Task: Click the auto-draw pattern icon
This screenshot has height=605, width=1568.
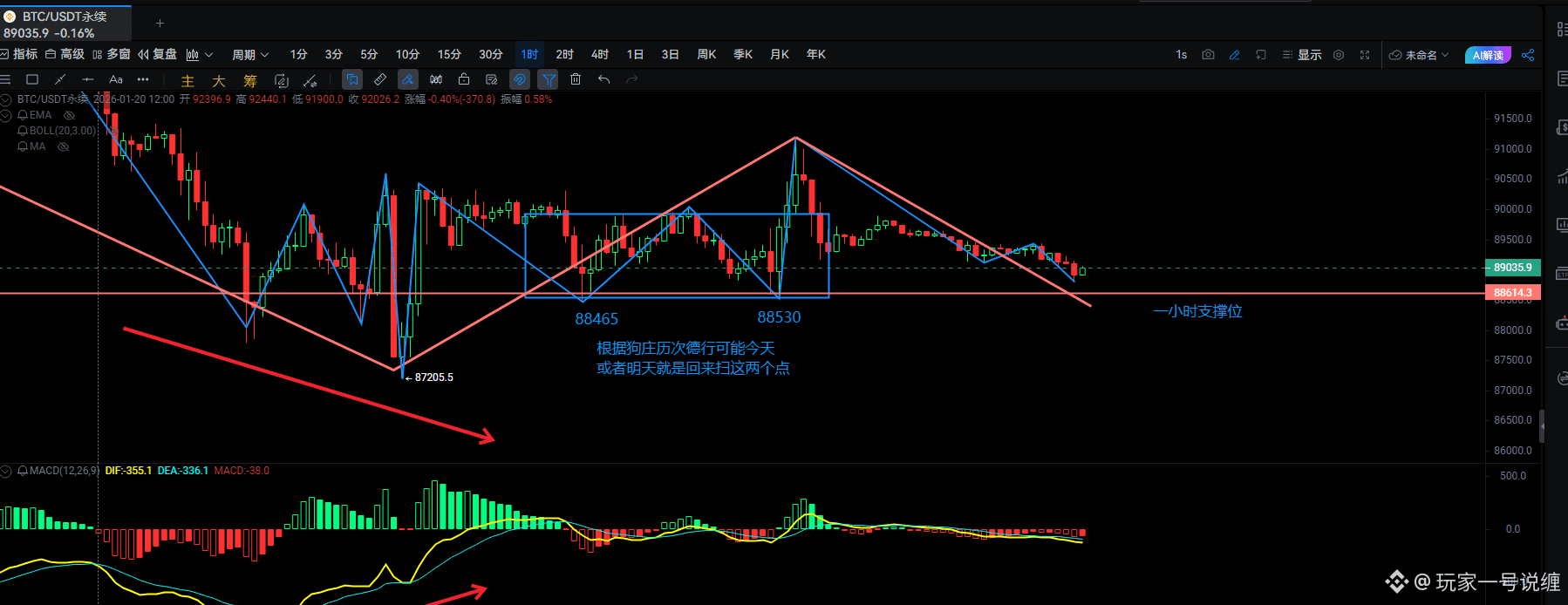Action: [282, 80]
